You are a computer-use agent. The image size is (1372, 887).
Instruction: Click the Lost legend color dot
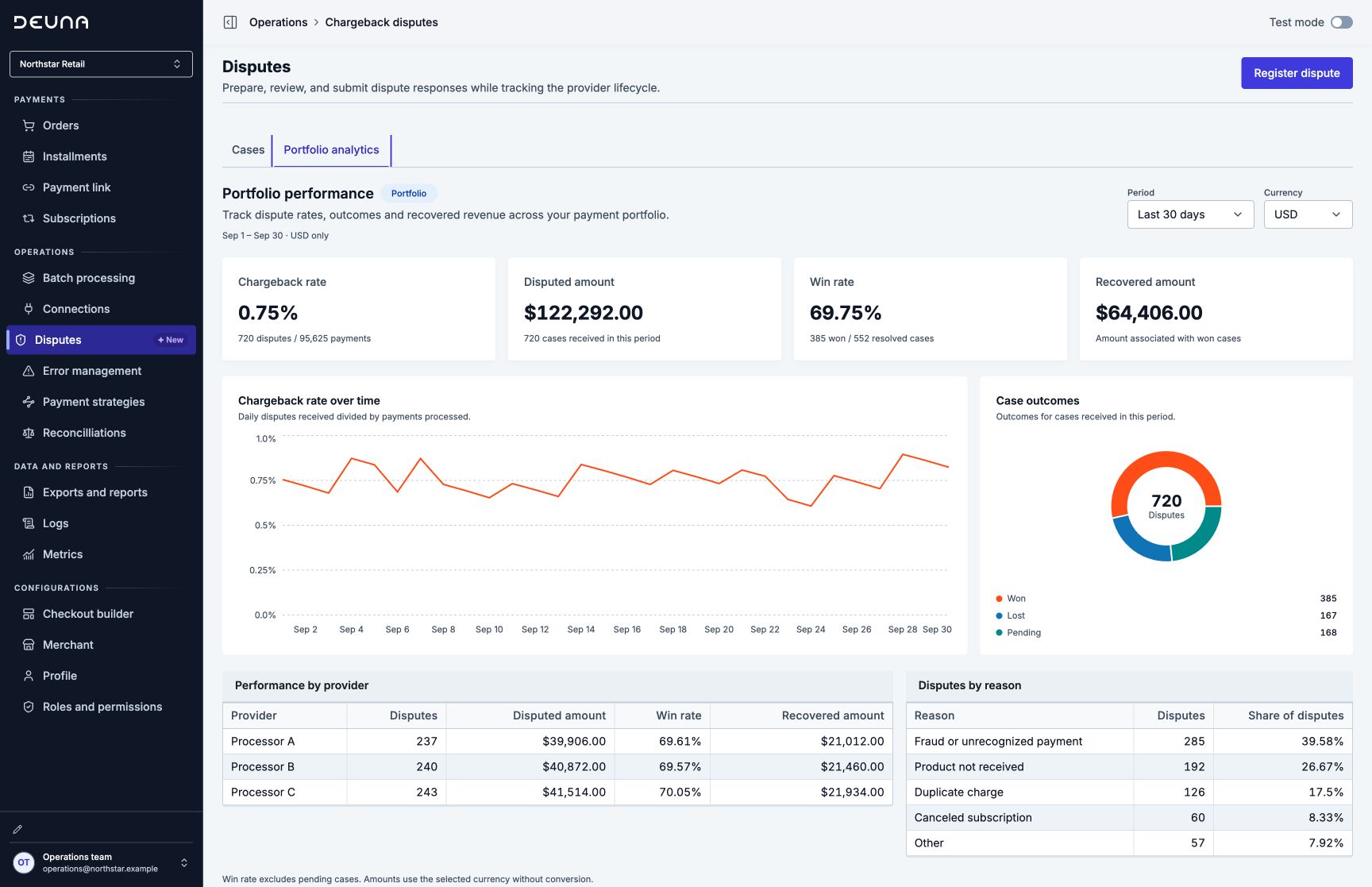(999, 615)
